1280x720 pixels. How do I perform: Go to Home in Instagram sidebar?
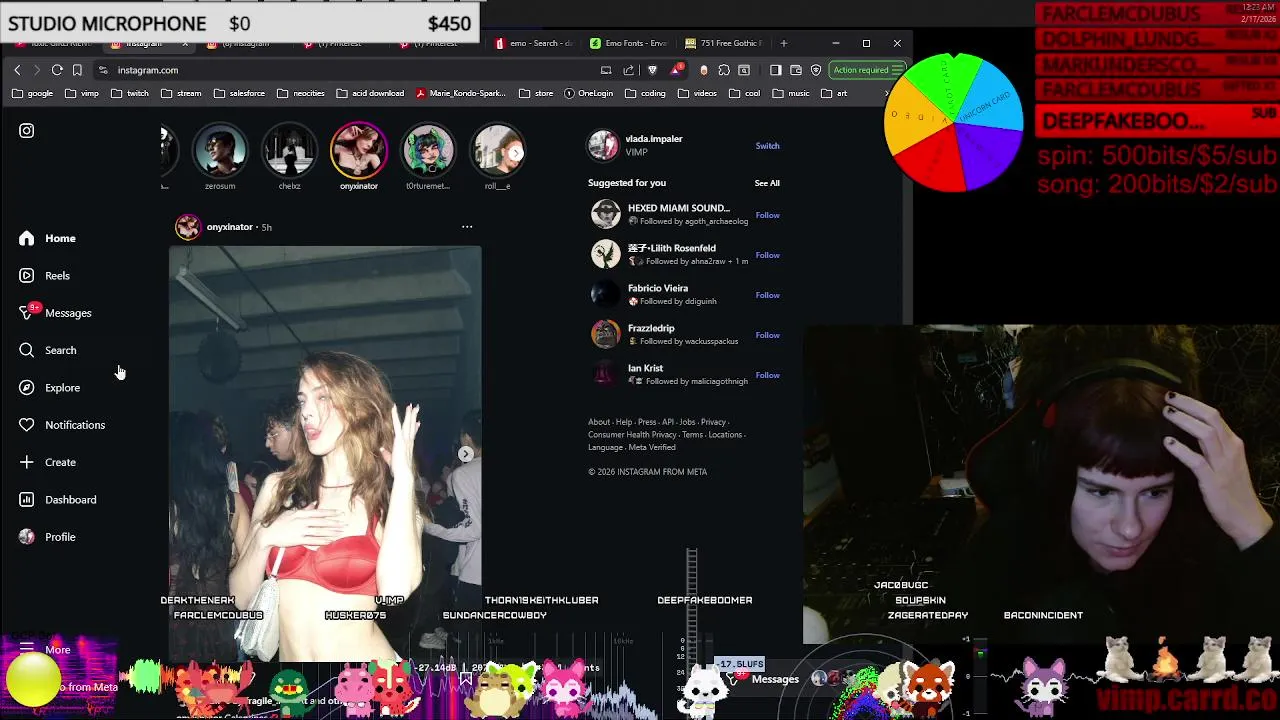[47, 238]
